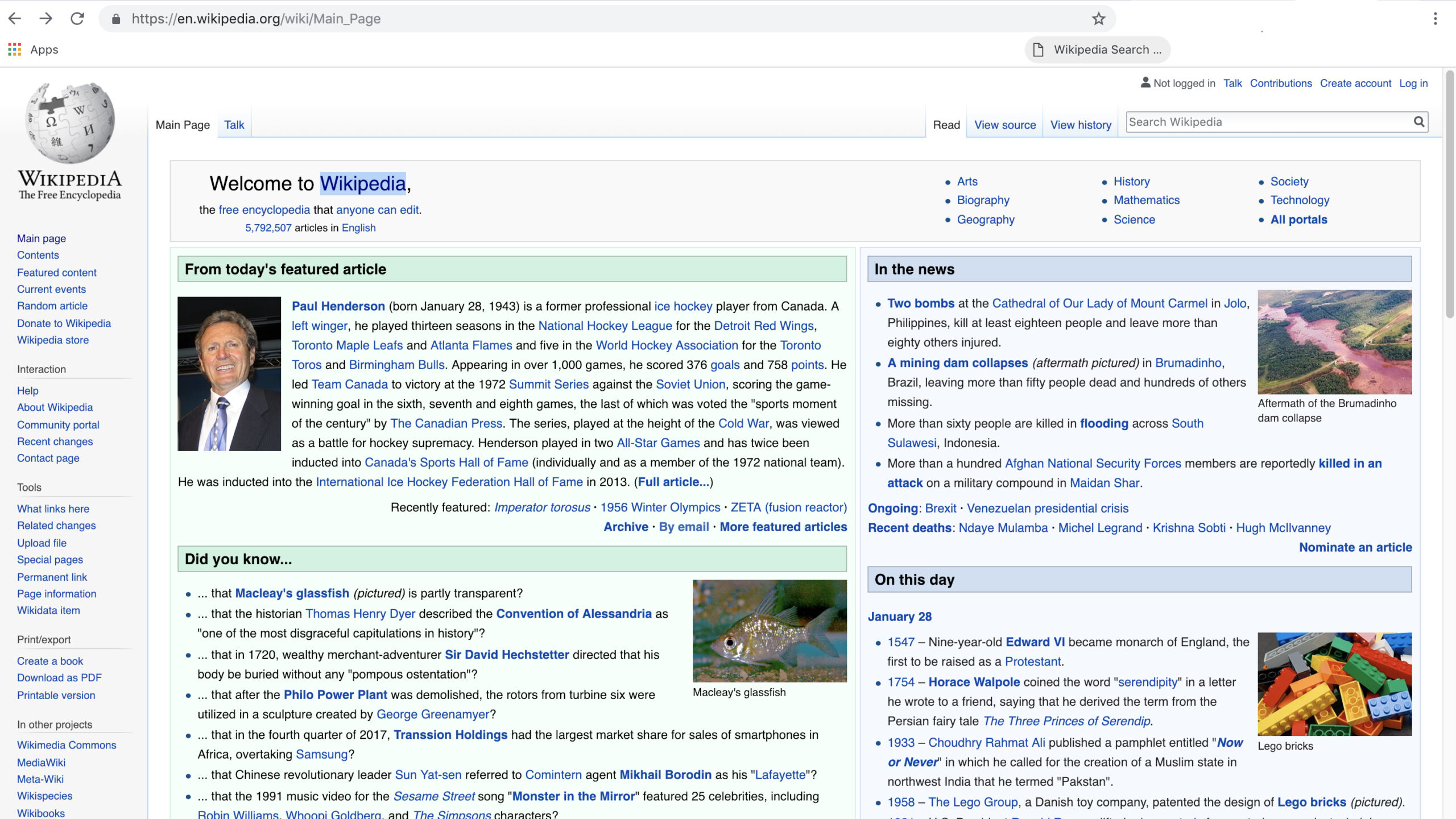1456x819 pixels.
Task: Click the highlighted Wikipedia link in welcome heading
Action: (363, 183)
